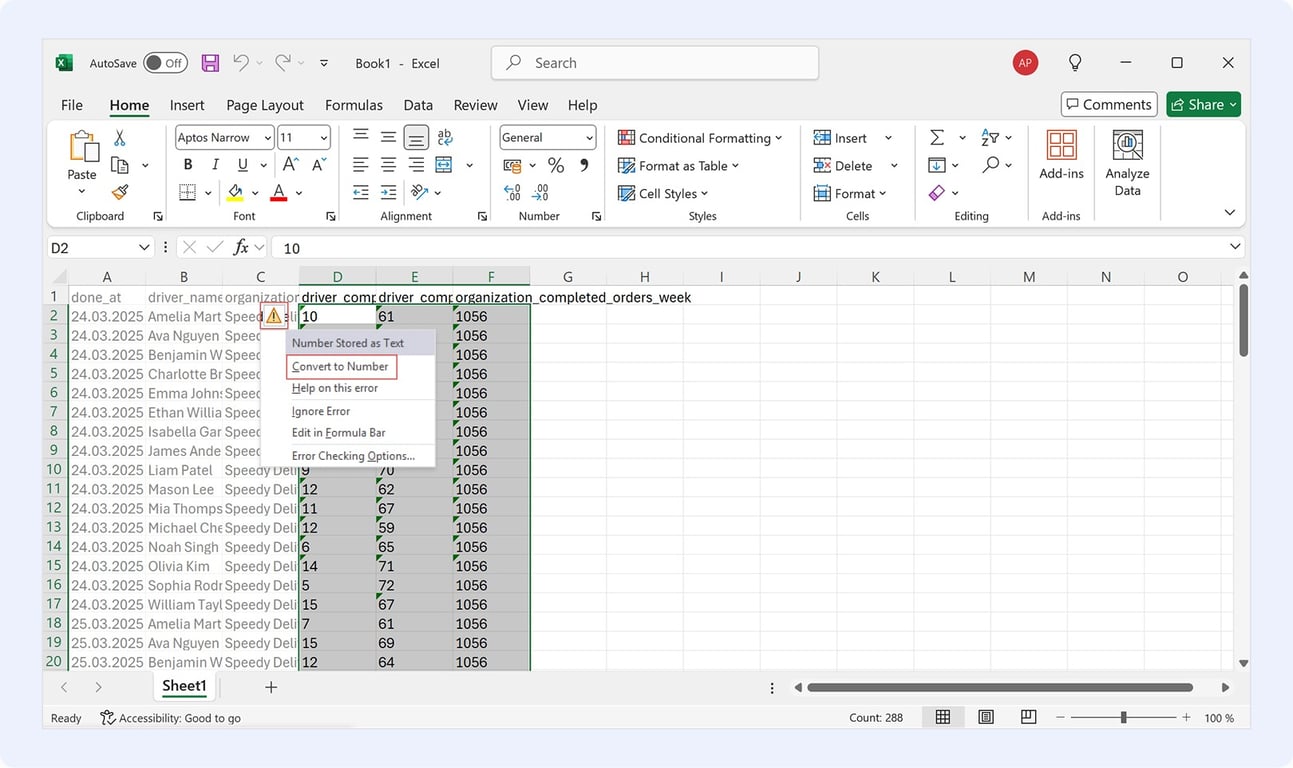
Task: Click Decrease Decimal icon
Action: (x=541, y=192)
